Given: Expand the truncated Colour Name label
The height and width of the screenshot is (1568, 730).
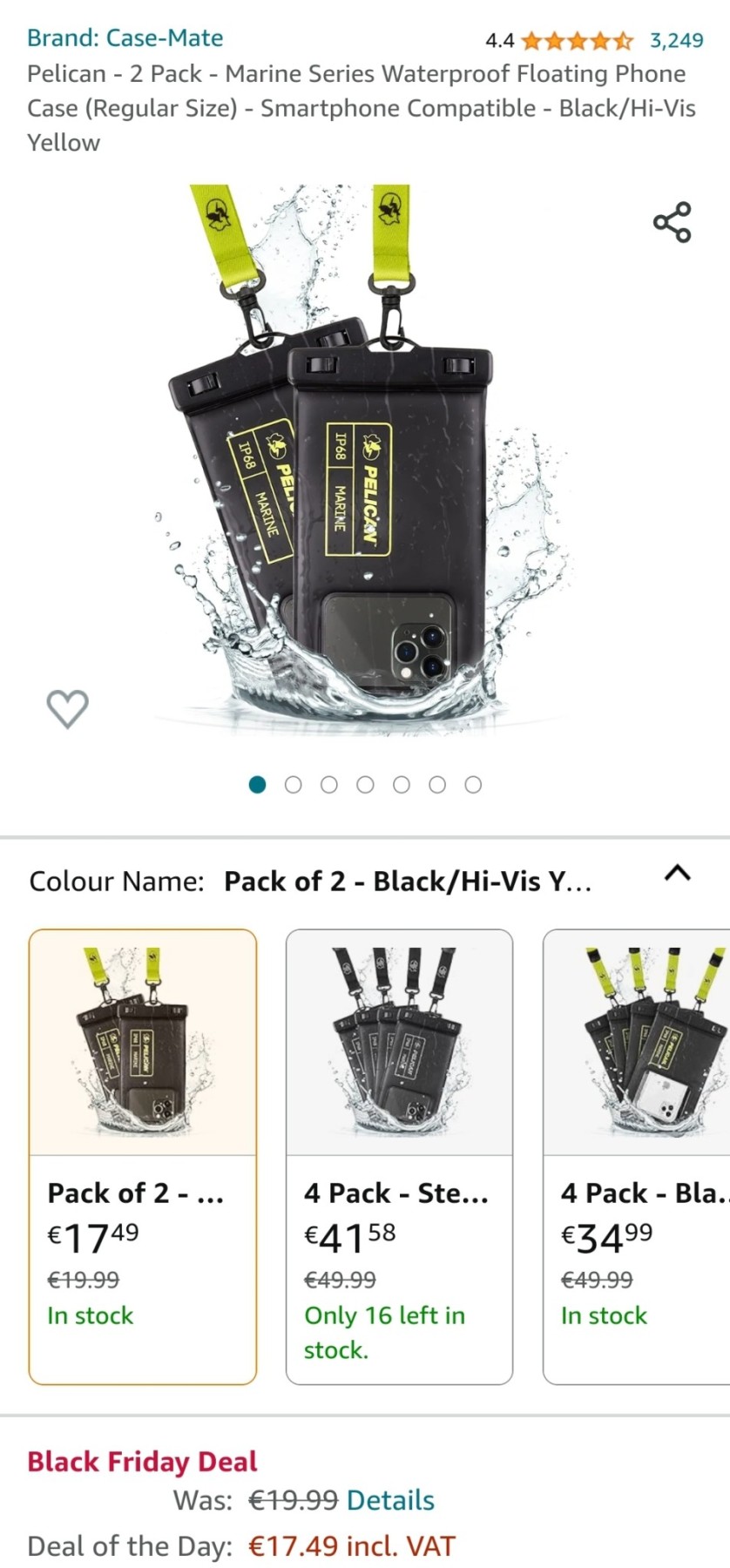Looking at the screenshot, I should [x=408, y=882].
